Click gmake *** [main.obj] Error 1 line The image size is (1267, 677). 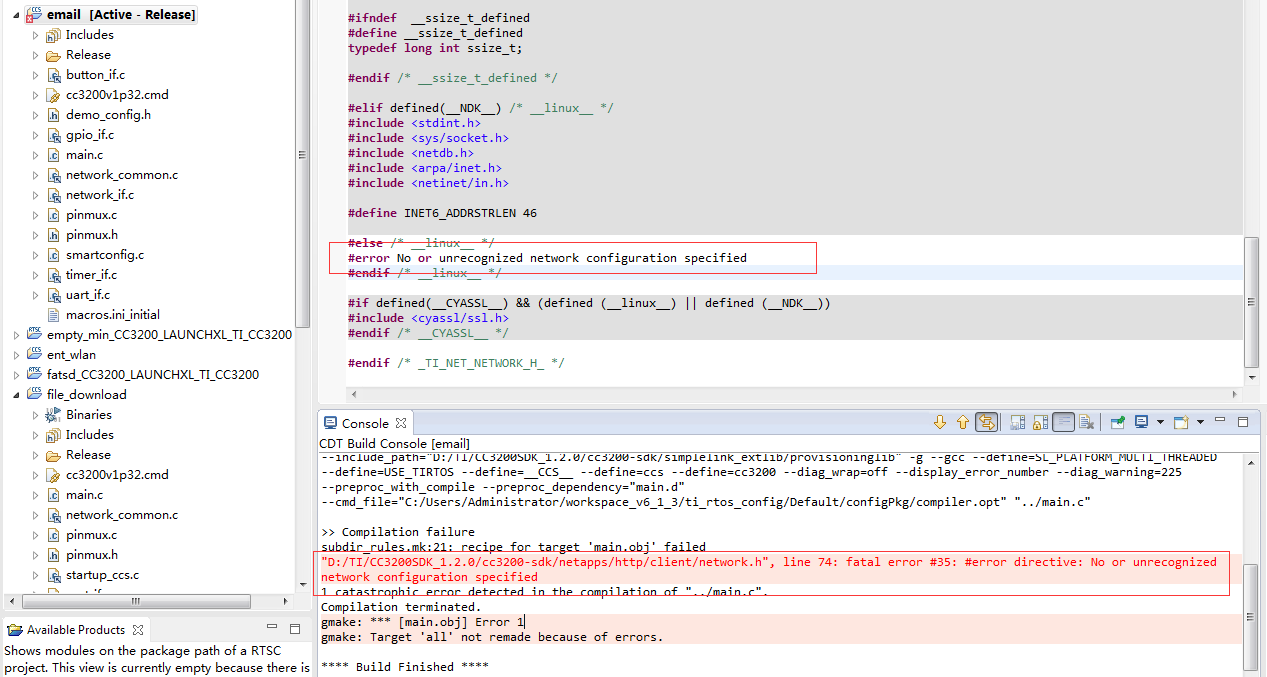[422, 622]
